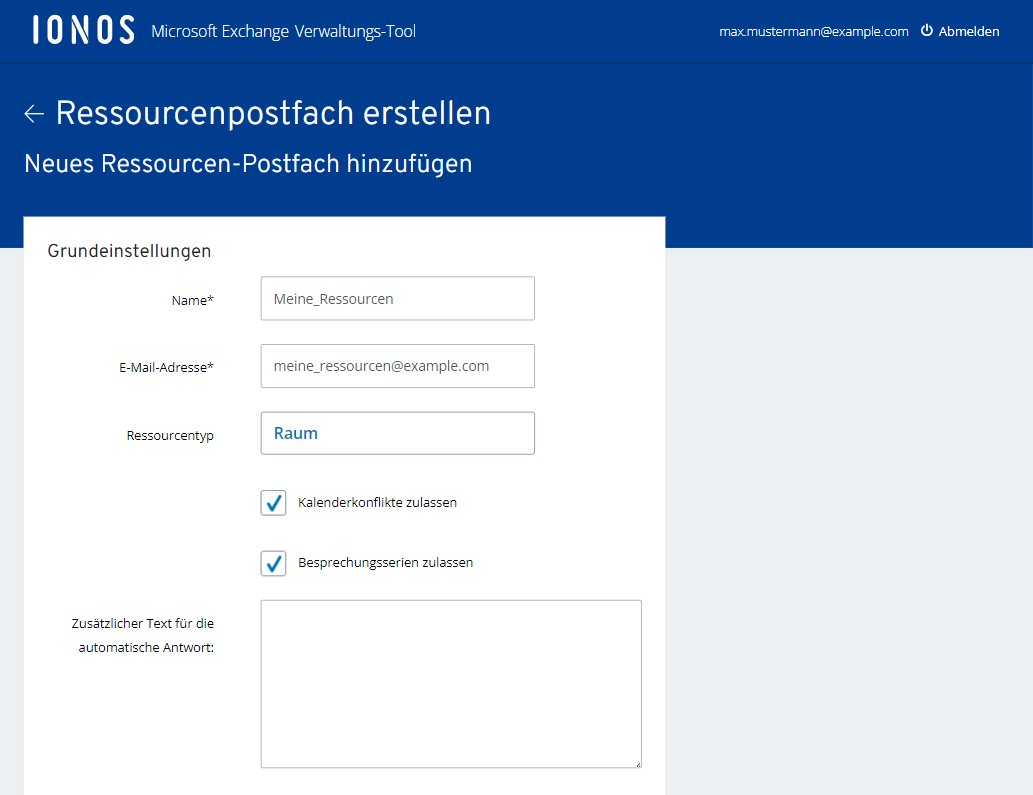Image resolution: width=1033 pixels, height=795 pixels.
Task: Click the Besprechungsserien zulassen label text
Action: click(385, 562)
